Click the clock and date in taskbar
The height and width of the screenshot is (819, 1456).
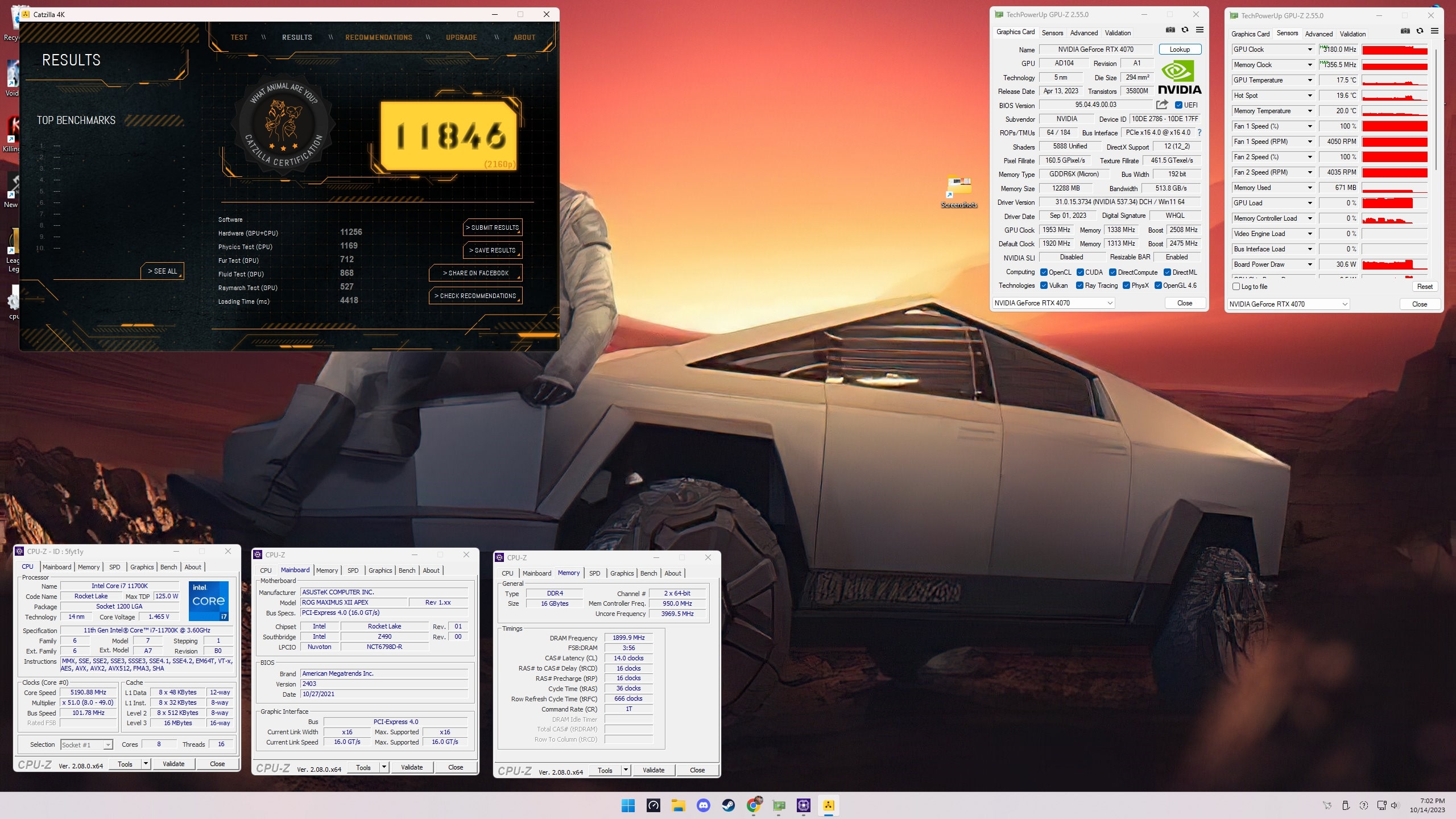(1427, 805)
